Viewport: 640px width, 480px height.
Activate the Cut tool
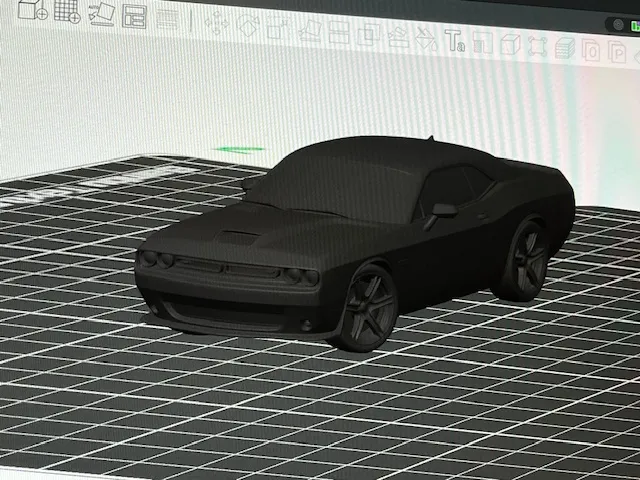tap(339, 33)
